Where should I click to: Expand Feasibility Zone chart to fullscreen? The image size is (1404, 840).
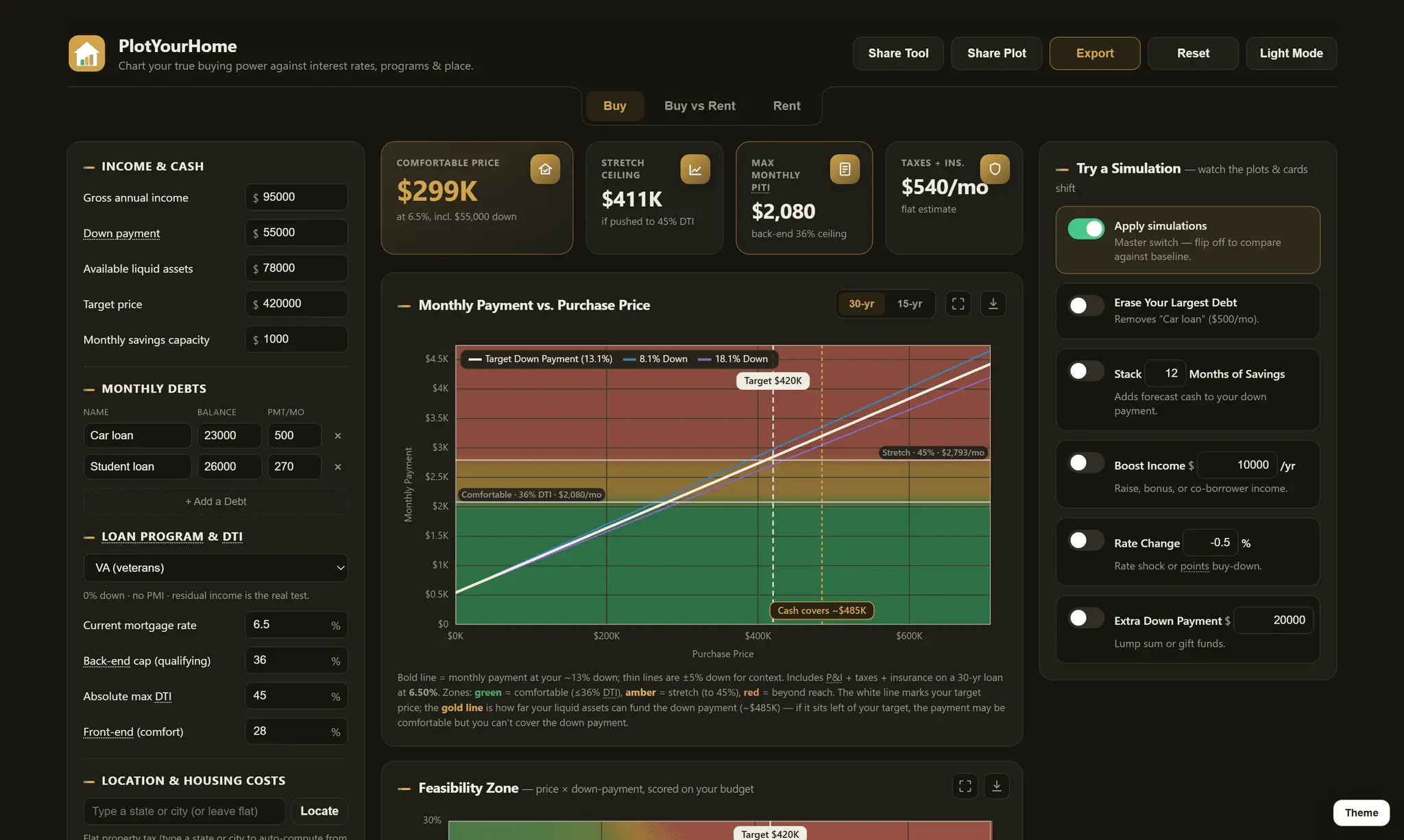tap(965, 786)
